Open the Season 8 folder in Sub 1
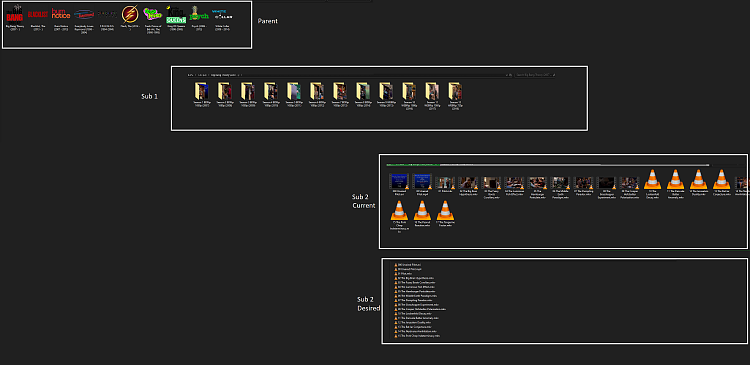This screenshot has width=750, height=365. coord(363,95)
